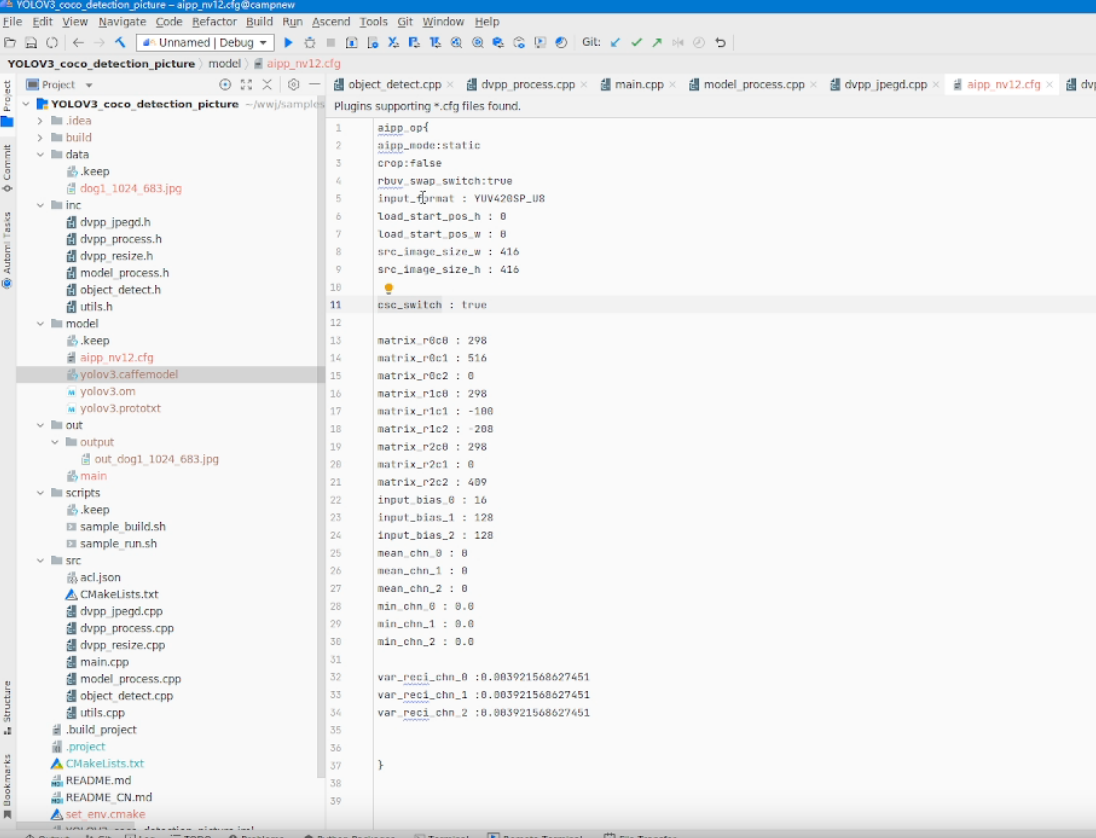
Task: Click the 'input_format : YUV420SP_U8' editor line
Action: (x=461, y=198)
